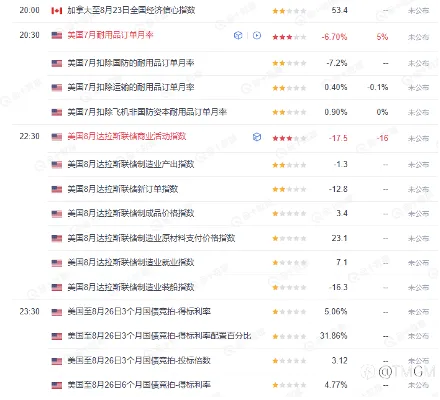The width and height of the screenshot is (440, 400).
Task: Click the red three-star rating of 达拉斯联储商业活动指数
Action: [289, 138]
